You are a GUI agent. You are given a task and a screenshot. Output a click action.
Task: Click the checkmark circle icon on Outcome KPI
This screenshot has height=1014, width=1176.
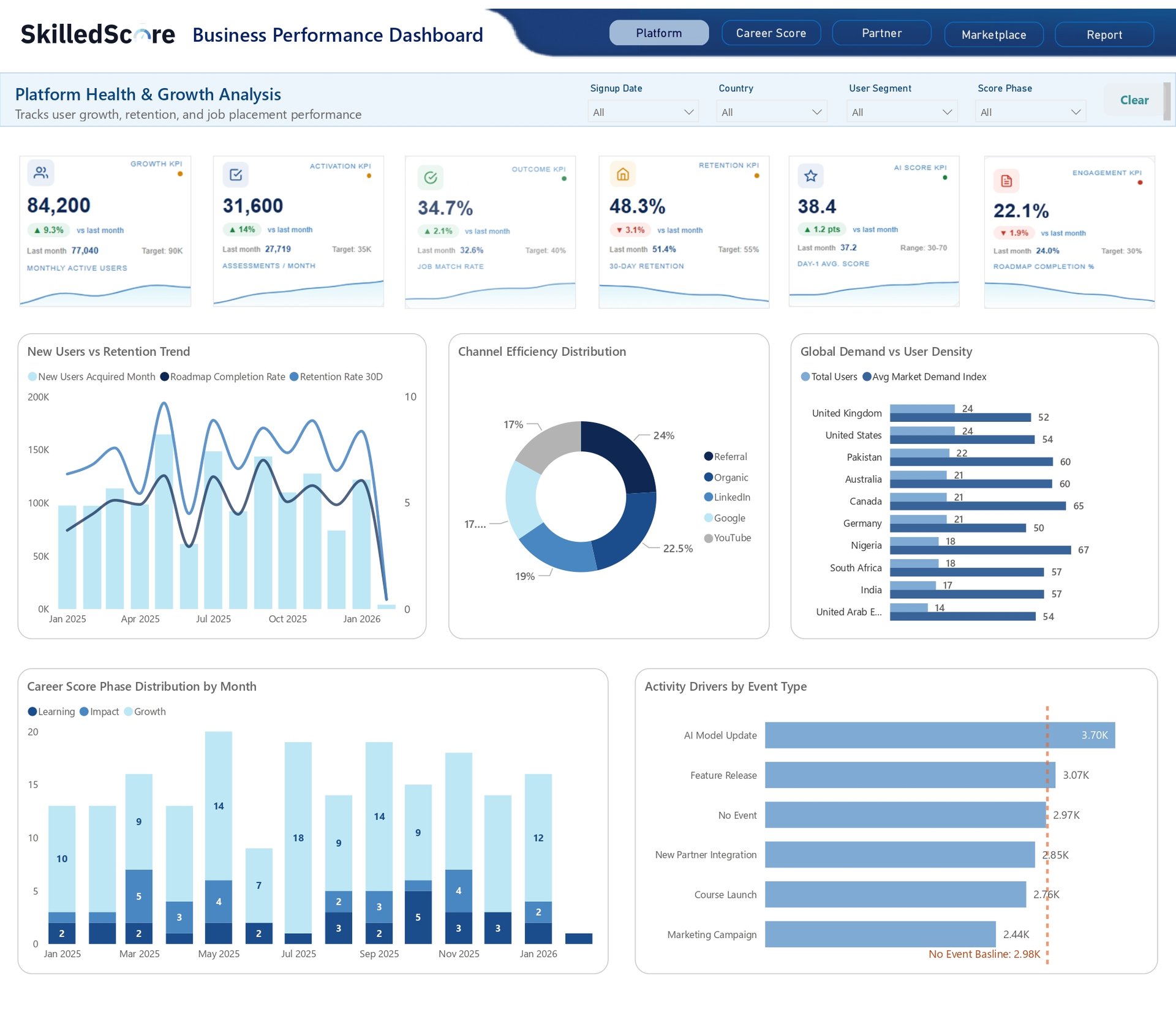431,178
